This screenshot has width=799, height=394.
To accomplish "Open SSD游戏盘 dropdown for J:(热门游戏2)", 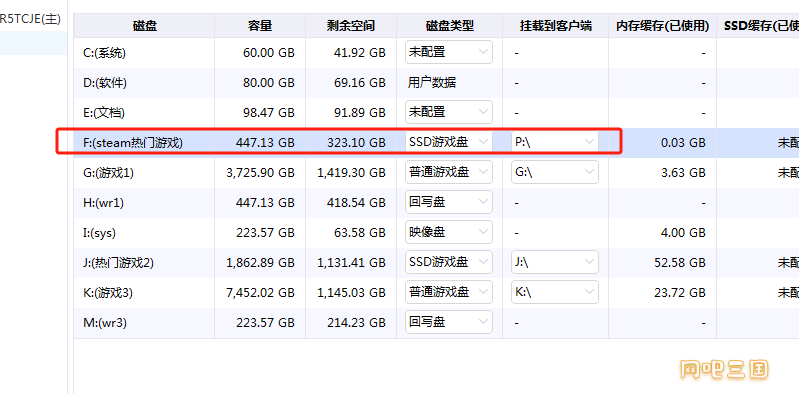I will tap(449, 262).
